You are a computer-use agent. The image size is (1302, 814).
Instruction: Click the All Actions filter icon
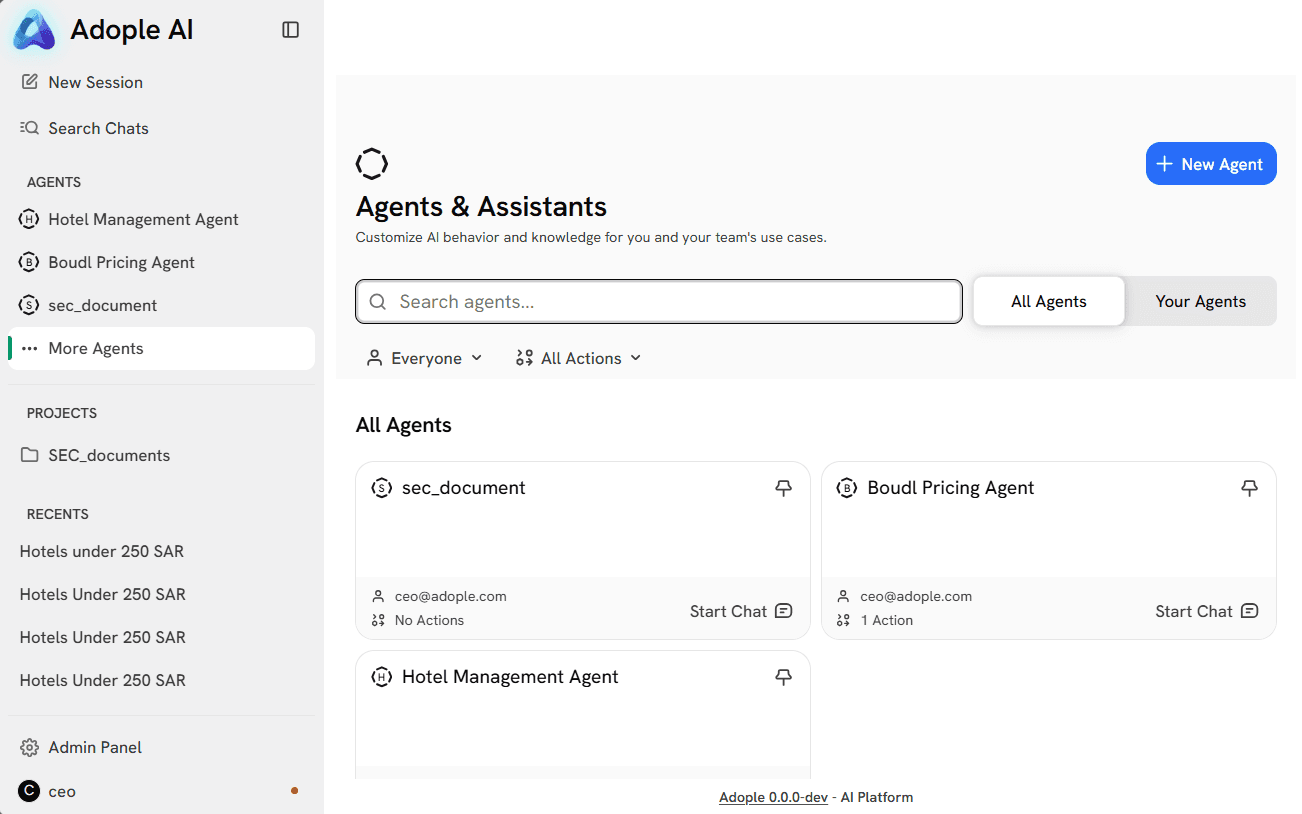524,358
